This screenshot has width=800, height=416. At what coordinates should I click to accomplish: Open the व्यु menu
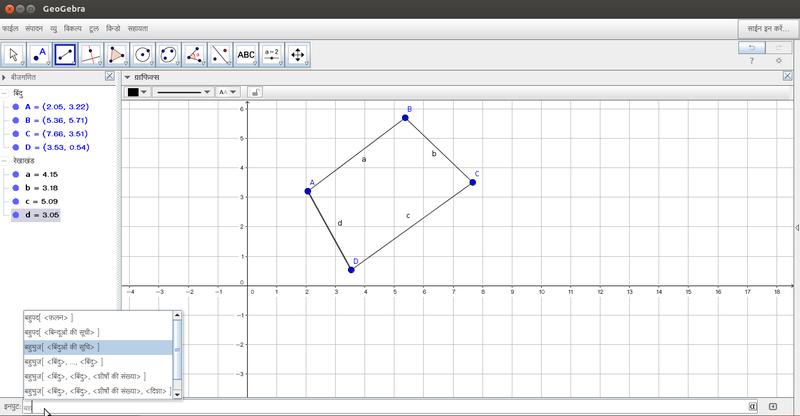click(x=54, y=29)
